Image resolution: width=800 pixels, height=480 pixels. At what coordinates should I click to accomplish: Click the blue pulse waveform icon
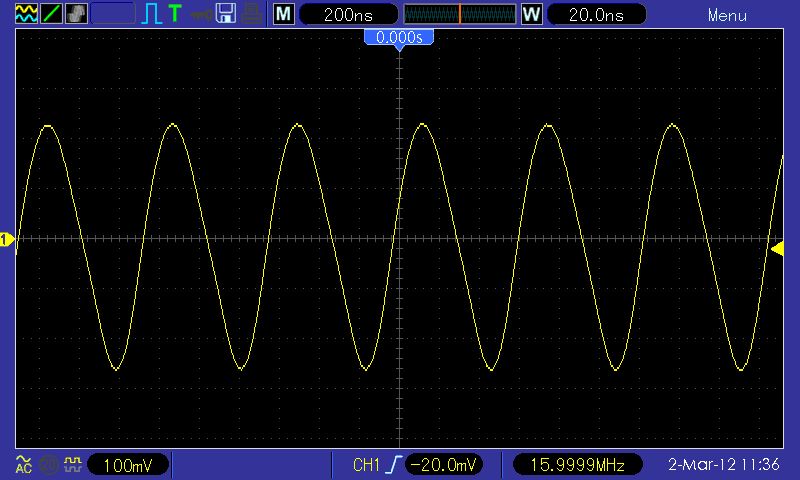pos(151,14)
